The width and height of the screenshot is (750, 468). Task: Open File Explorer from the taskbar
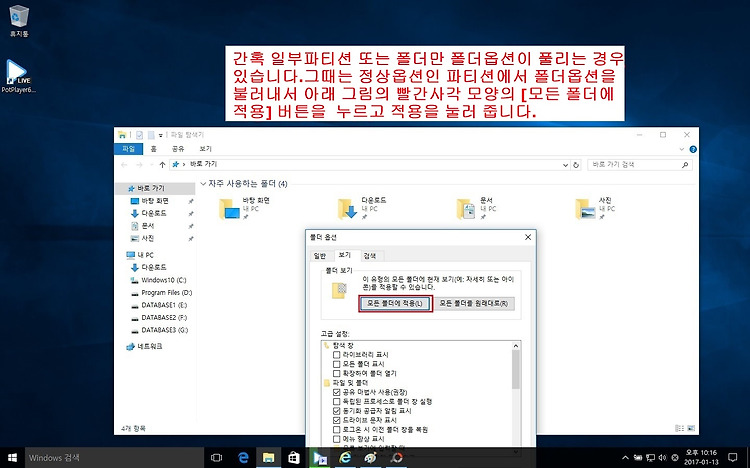(x=268, y=458)
